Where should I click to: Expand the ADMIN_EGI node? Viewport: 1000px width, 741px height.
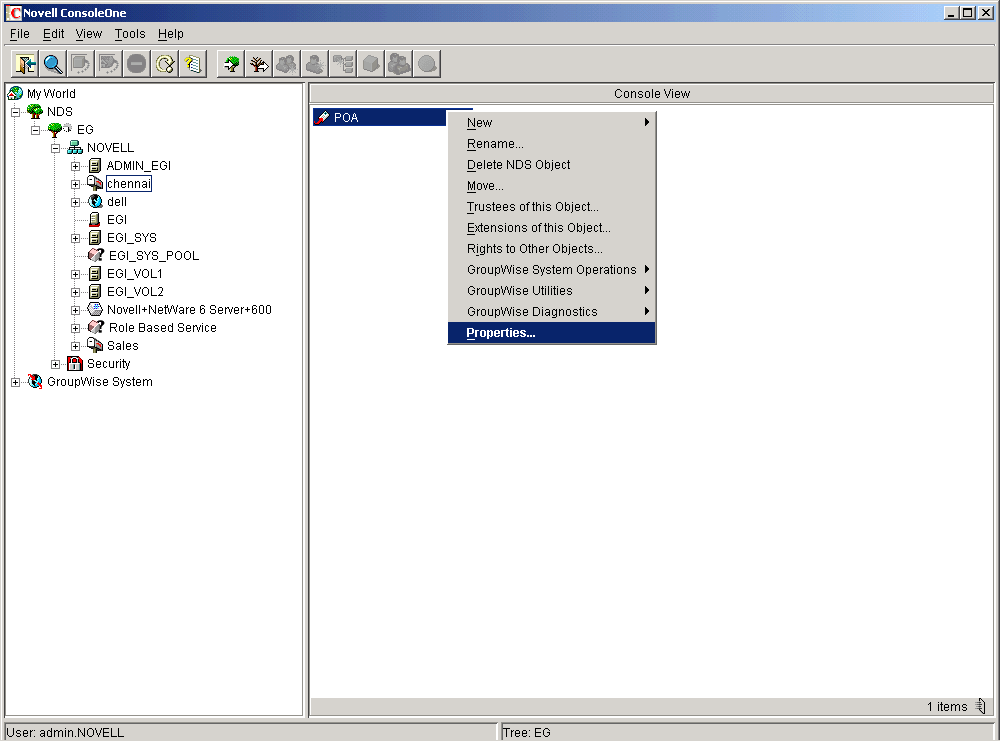click(x=75, y=166)
